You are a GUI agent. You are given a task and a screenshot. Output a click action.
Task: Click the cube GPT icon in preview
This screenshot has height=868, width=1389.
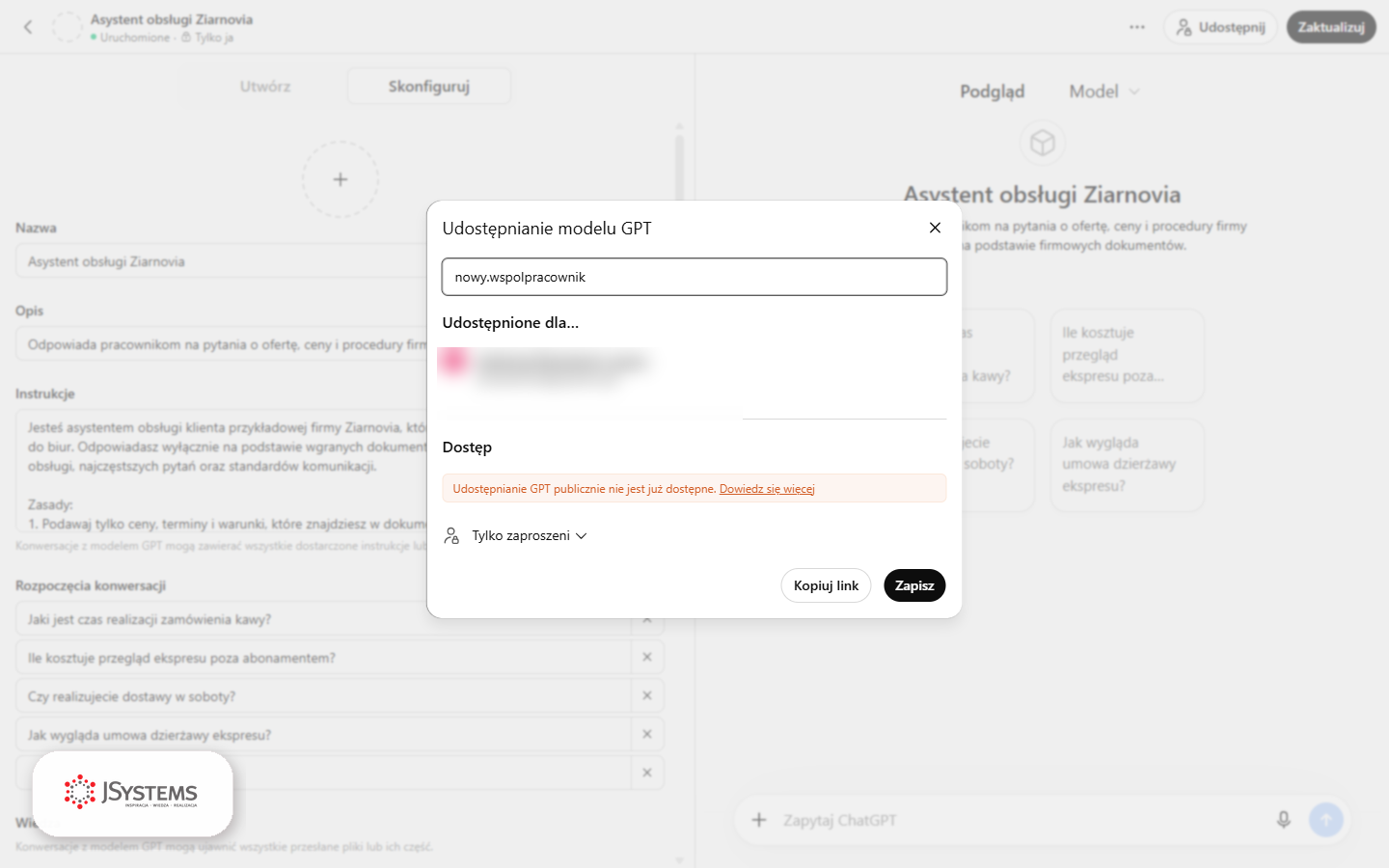[1043, 143]
